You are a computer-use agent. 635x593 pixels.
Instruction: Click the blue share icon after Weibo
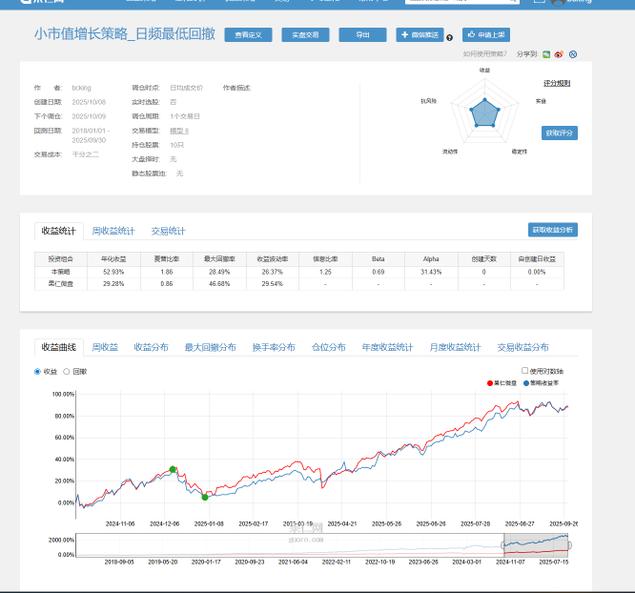572,54
